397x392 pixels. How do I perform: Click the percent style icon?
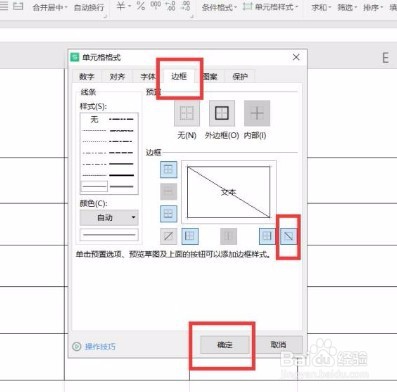pyautogui.click(x=141, y=6)
